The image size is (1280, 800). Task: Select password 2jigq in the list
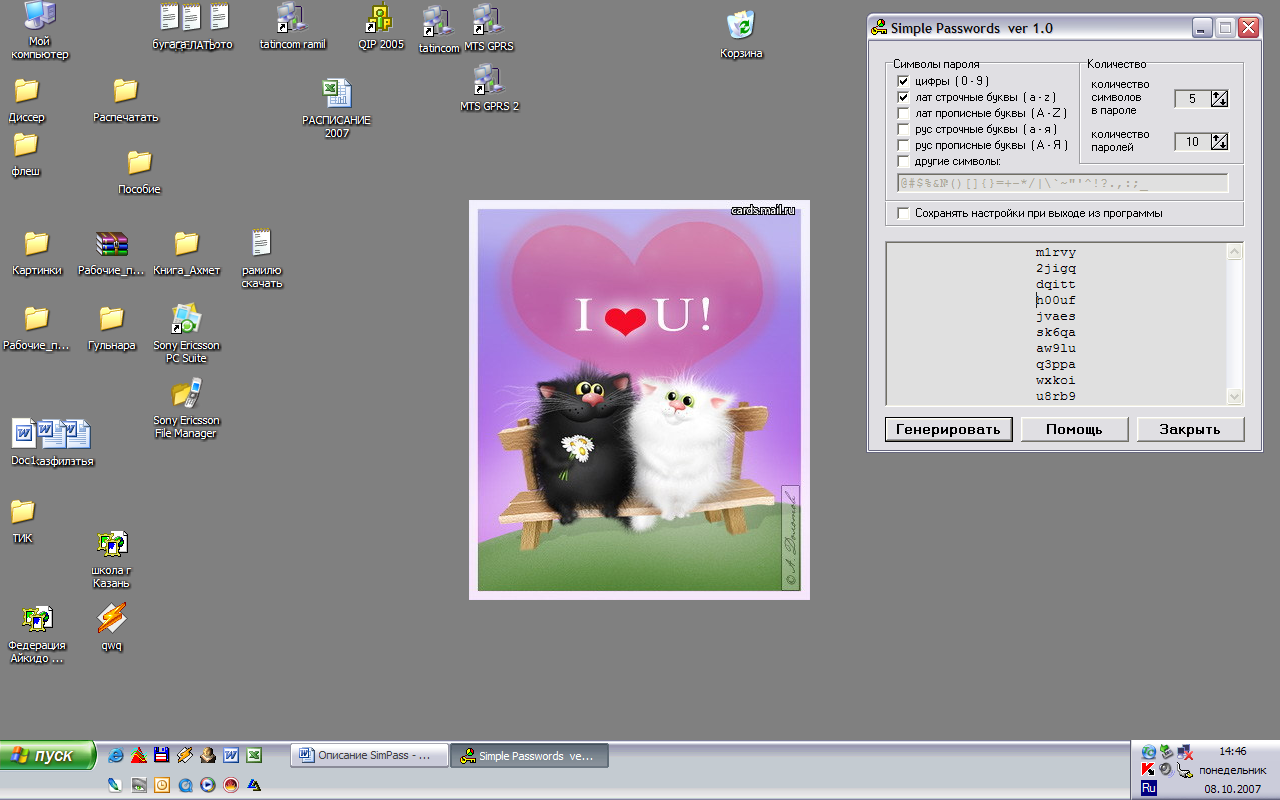[1056, 268]
